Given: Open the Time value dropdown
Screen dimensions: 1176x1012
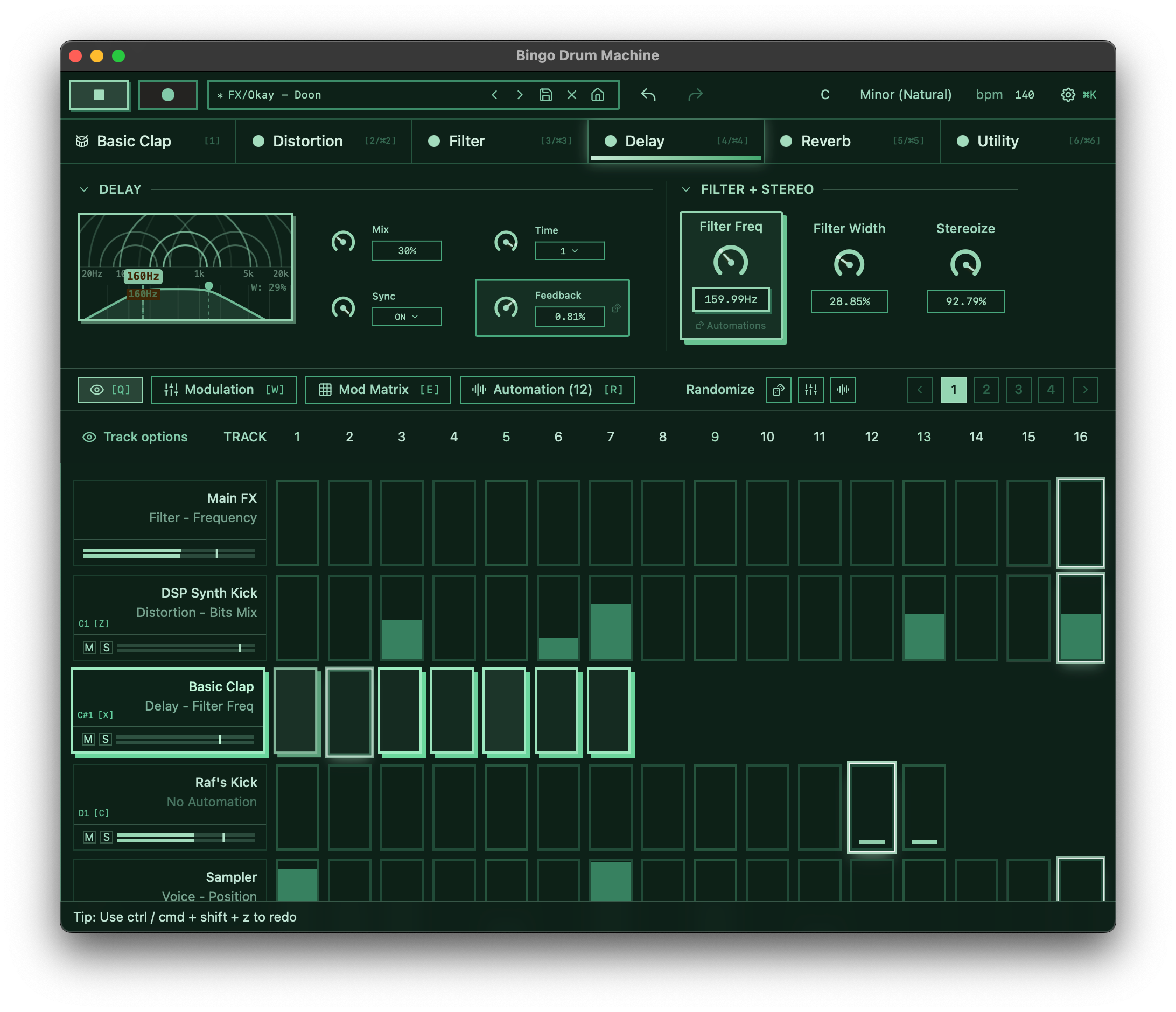Looking at the screenshot, I should click(569, 251).
